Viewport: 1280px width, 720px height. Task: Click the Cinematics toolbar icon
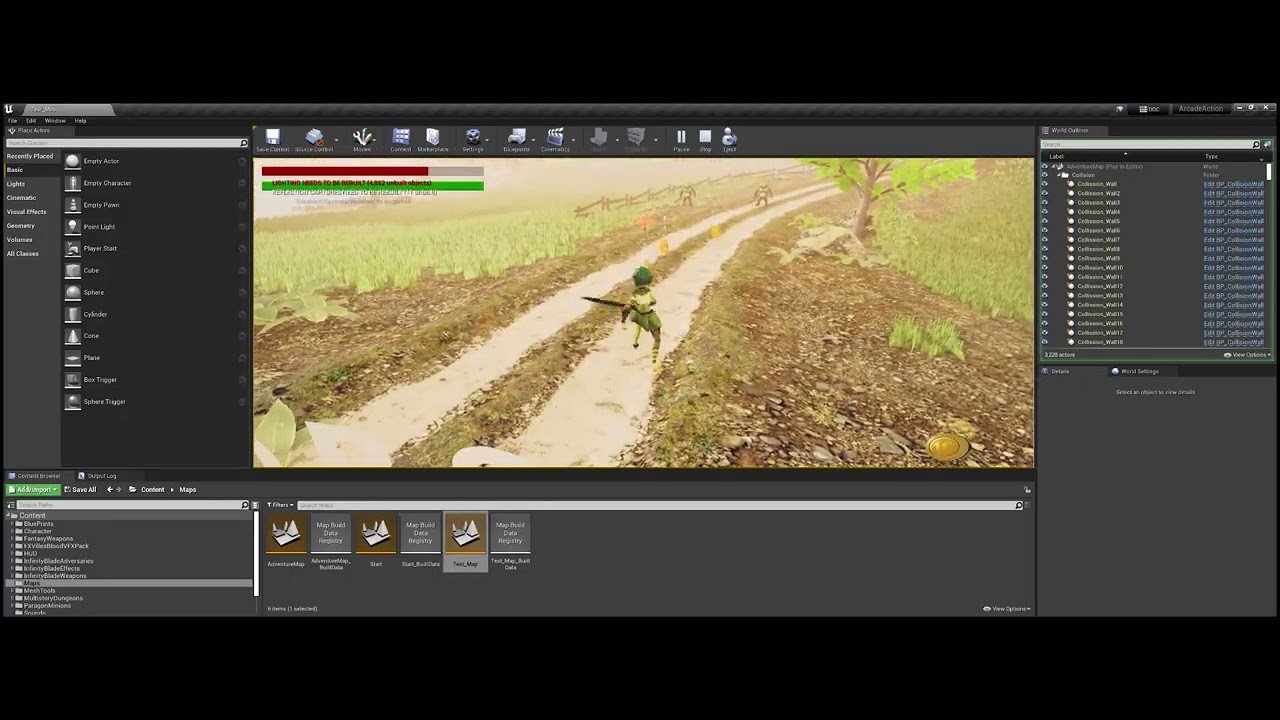point(555,140)
